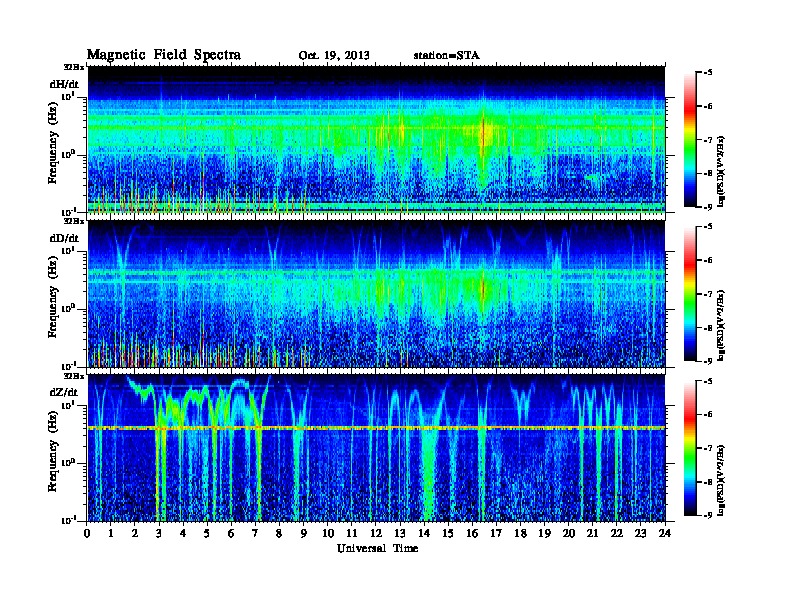Click the "24" hour tick label

coord(665,533)
